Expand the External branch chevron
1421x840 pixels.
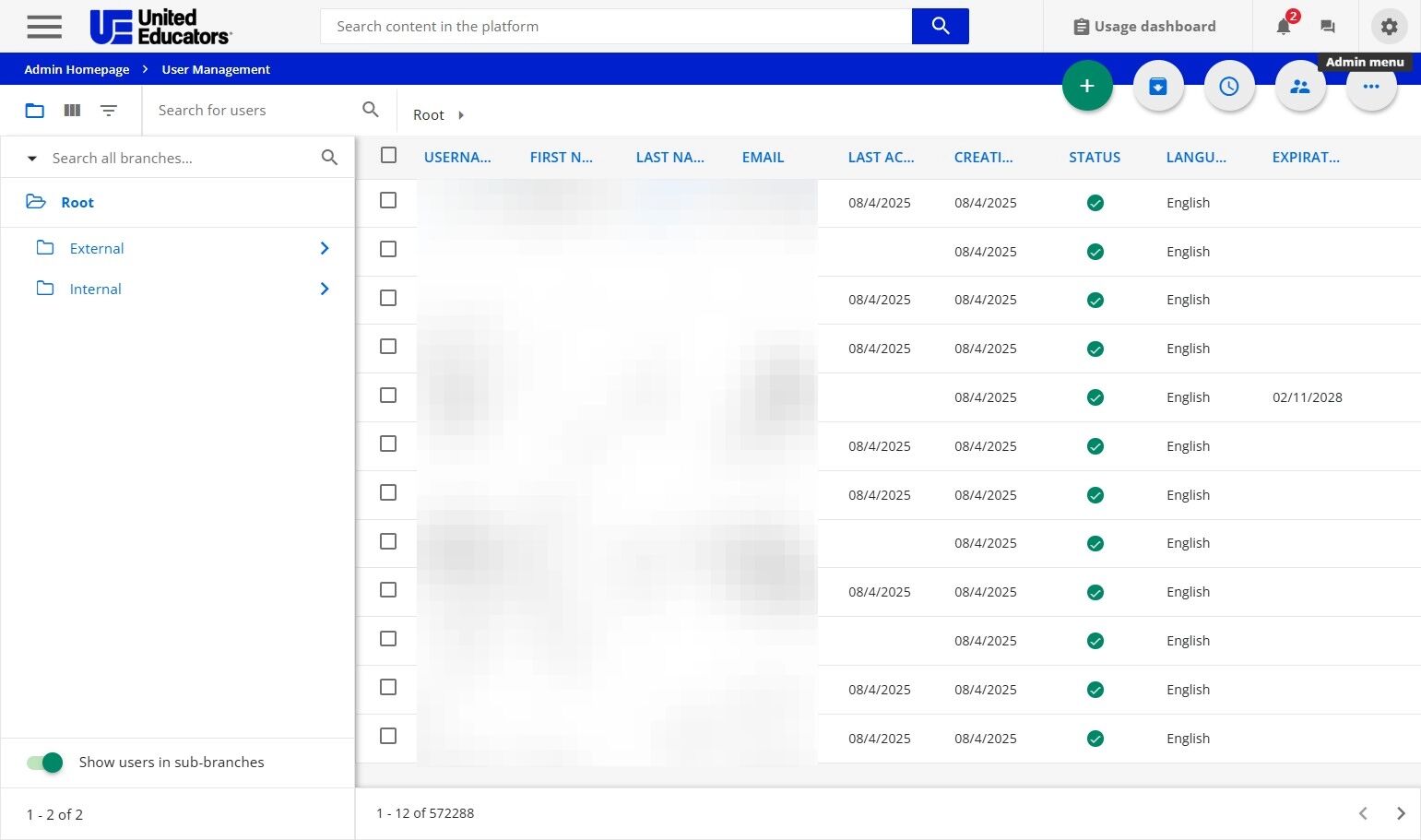pos(325,248)
